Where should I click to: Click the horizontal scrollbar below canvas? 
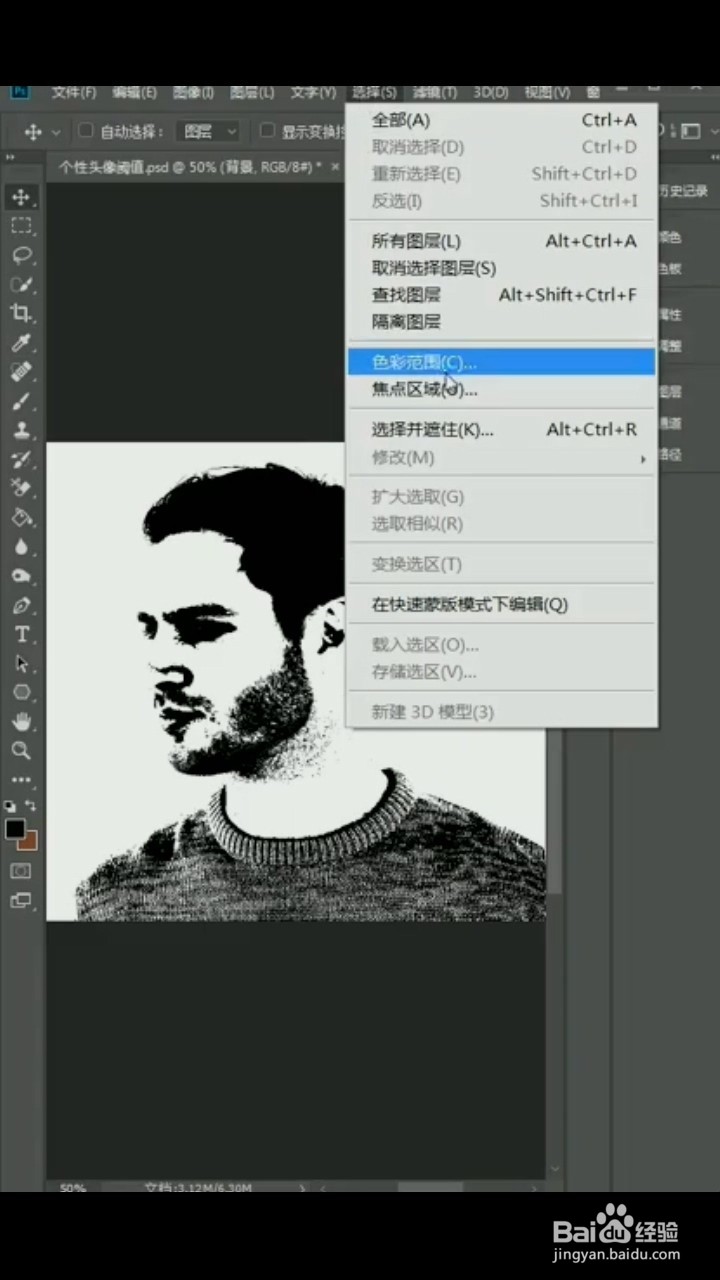[x=430, y=1188]
